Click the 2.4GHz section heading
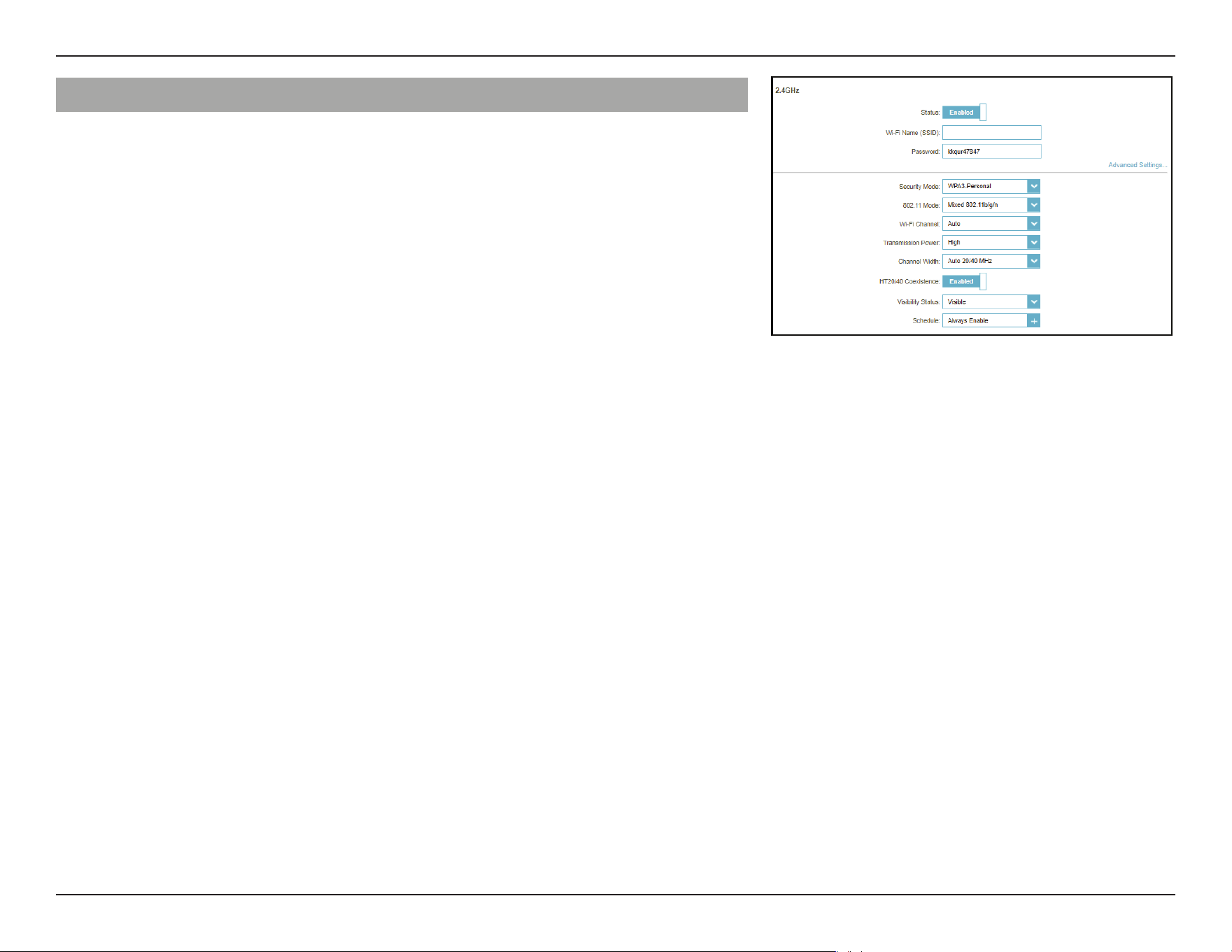 tap(787, 91)
